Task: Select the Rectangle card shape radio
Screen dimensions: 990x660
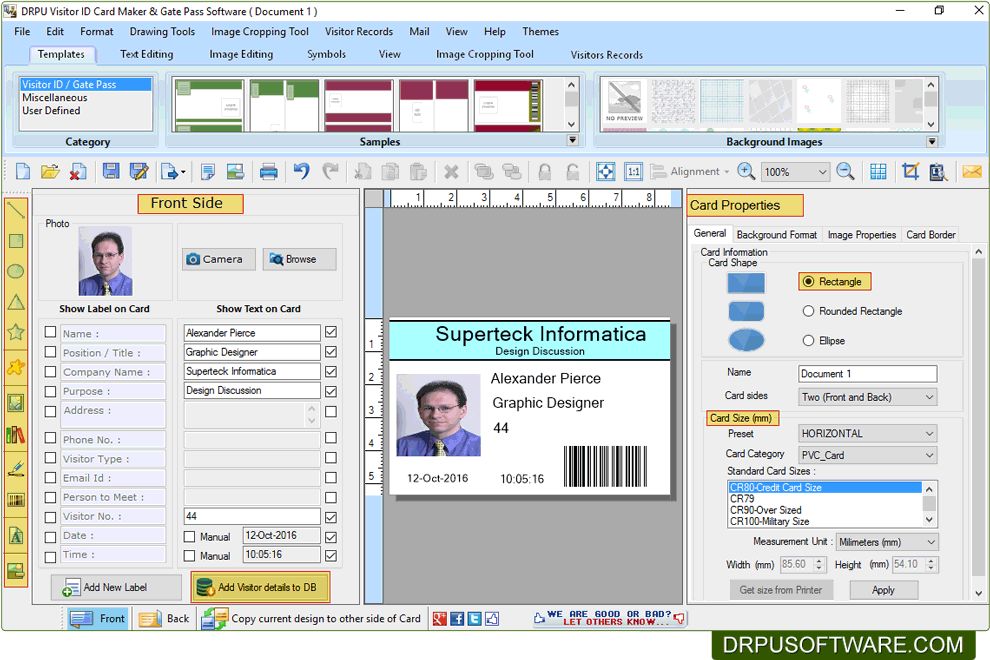Action: pyautogui.click(x=808, y=281)
